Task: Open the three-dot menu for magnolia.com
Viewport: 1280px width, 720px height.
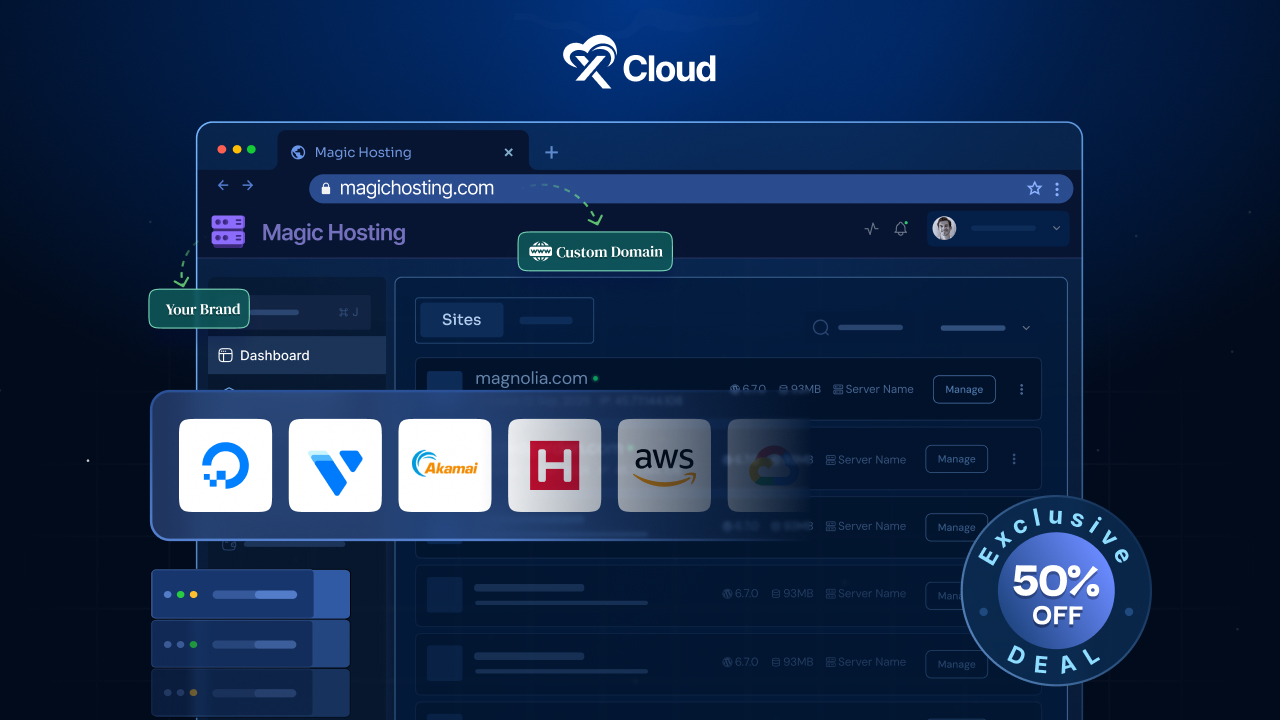Action: coord(1021,389)
